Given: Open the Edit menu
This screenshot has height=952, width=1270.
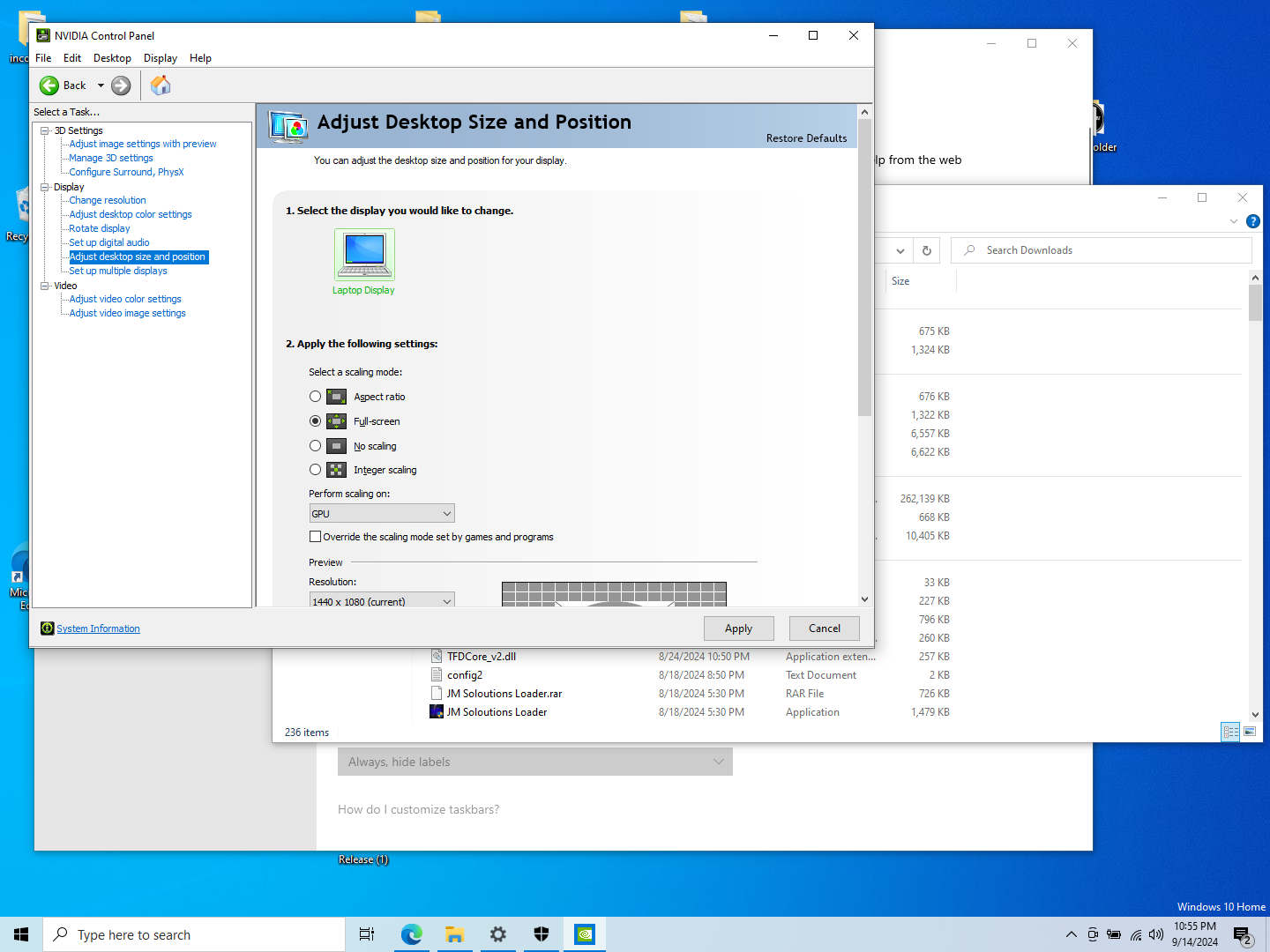Looking at the screenshot, I should click(72, 58).
